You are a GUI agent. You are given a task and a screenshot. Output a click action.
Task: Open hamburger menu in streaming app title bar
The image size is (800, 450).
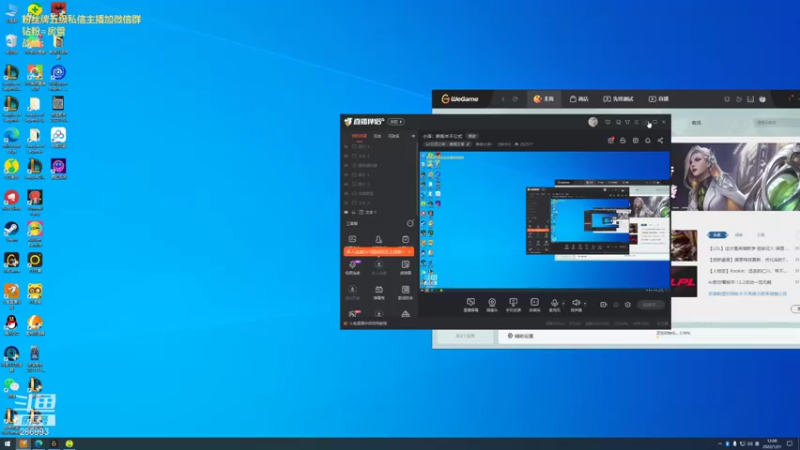tap(636, 122)
